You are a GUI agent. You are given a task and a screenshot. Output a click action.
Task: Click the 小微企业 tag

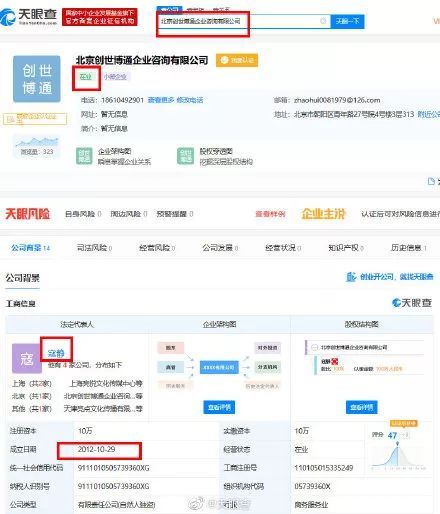[x=115, y=77]
